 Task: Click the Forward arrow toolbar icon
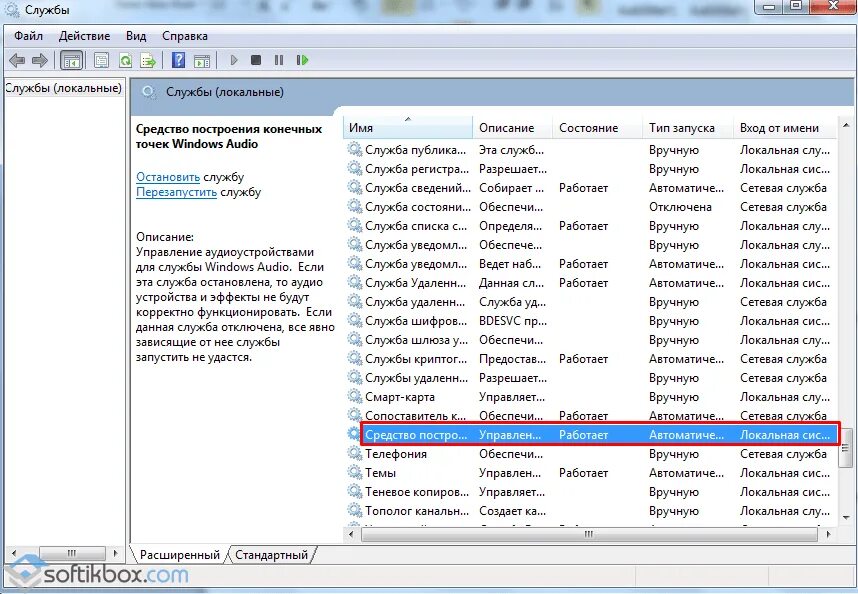[39, 60]
